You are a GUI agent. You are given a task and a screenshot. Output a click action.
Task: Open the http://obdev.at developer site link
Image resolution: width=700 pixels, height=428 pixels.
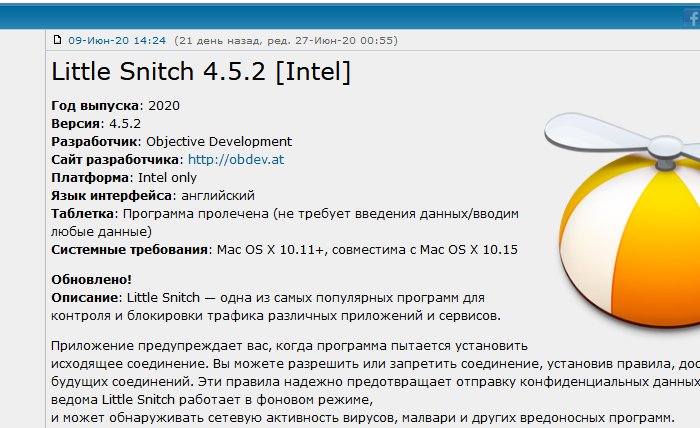pos(236,159)
